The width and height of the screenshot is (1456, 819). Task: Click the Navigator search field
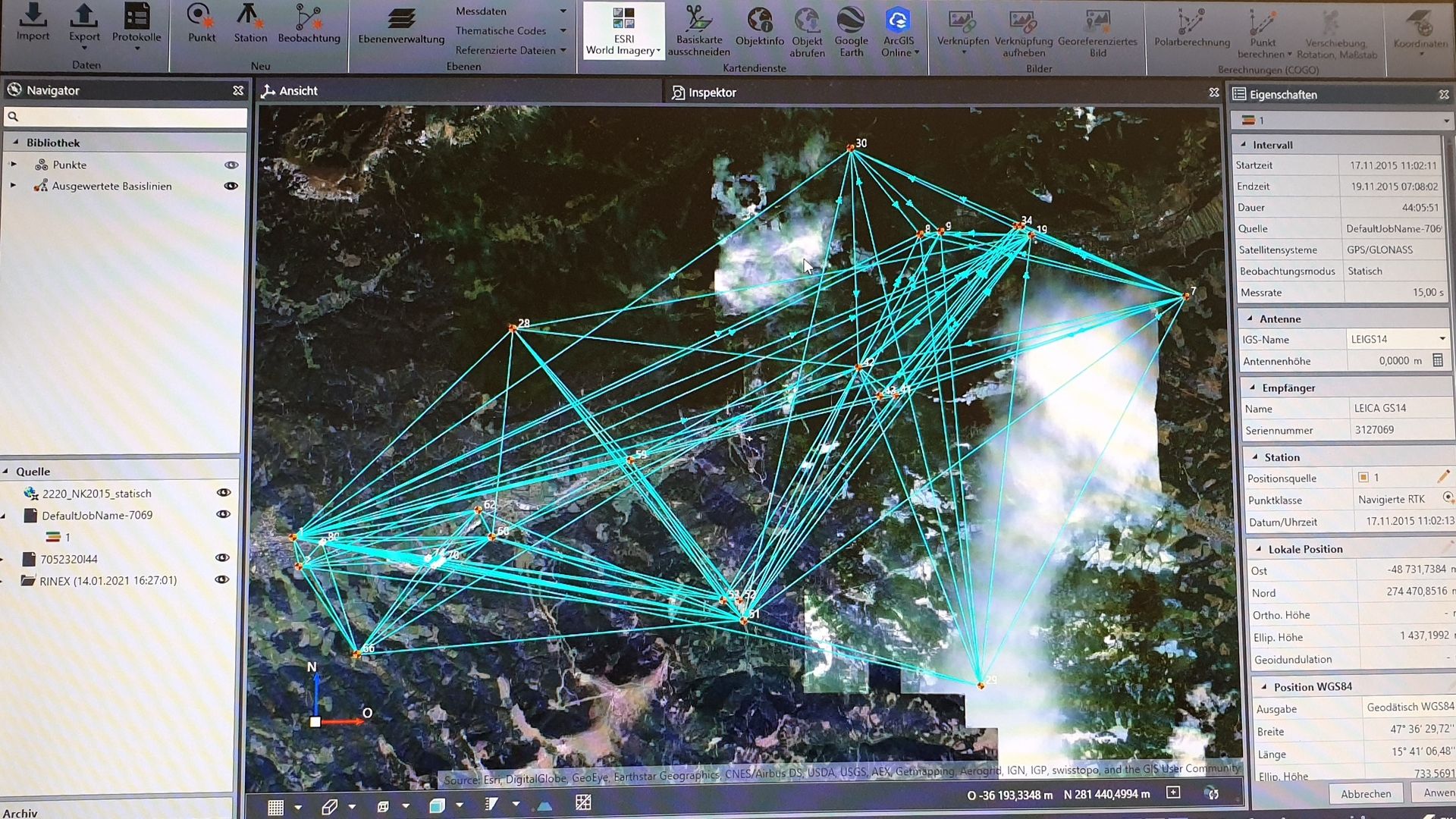click(x=129, y=117)
